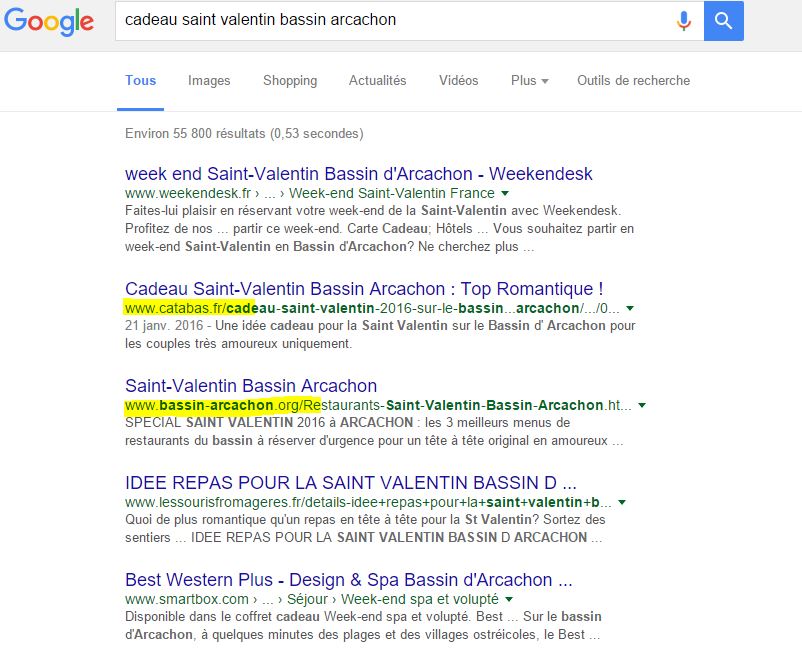Expand the Plus dropdown menu
The image size is (802, 653).
pyautogui.click(x=529, y=81)
